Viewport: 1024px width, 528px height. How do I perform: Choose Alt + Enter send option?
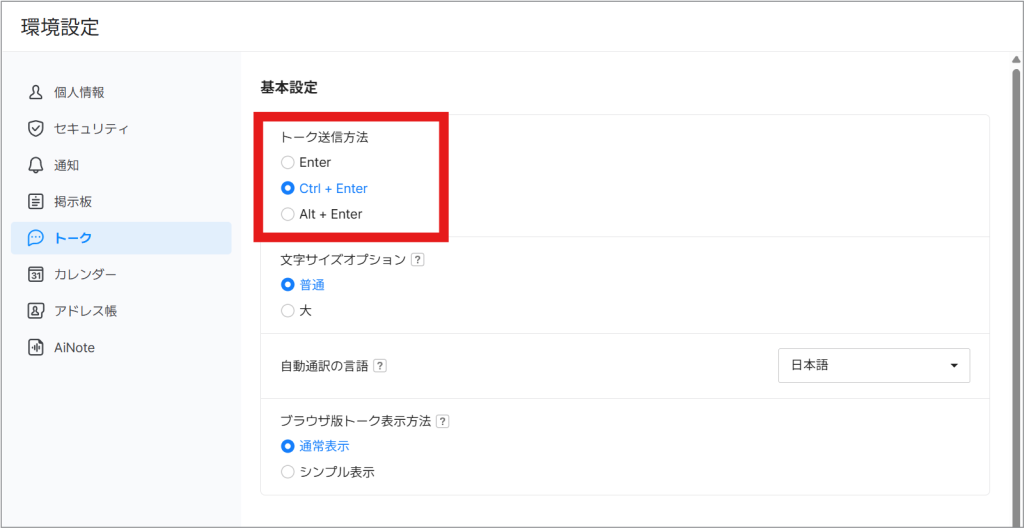288,214
